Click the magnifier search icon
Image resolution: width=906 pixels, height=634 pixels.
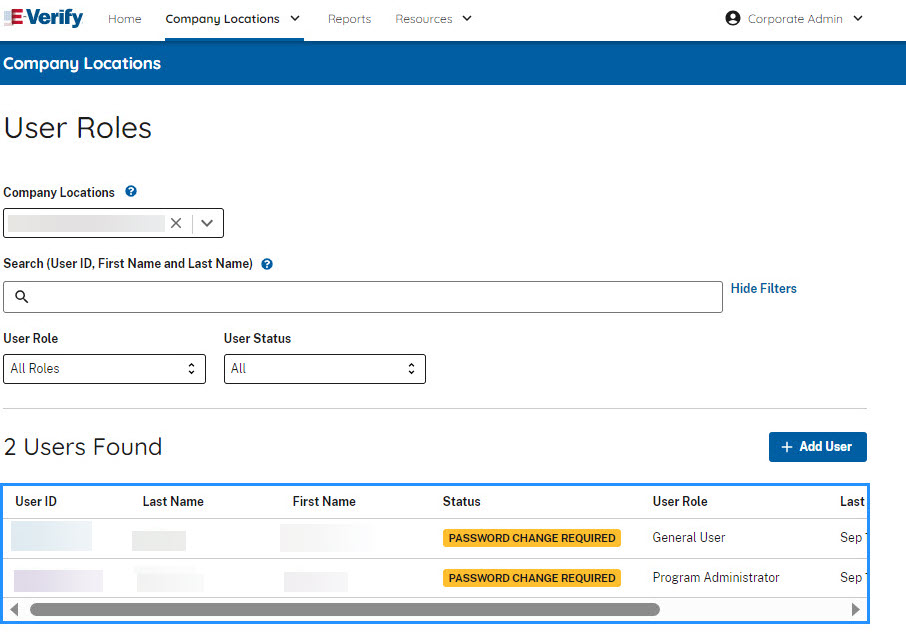tap(21, 296)
